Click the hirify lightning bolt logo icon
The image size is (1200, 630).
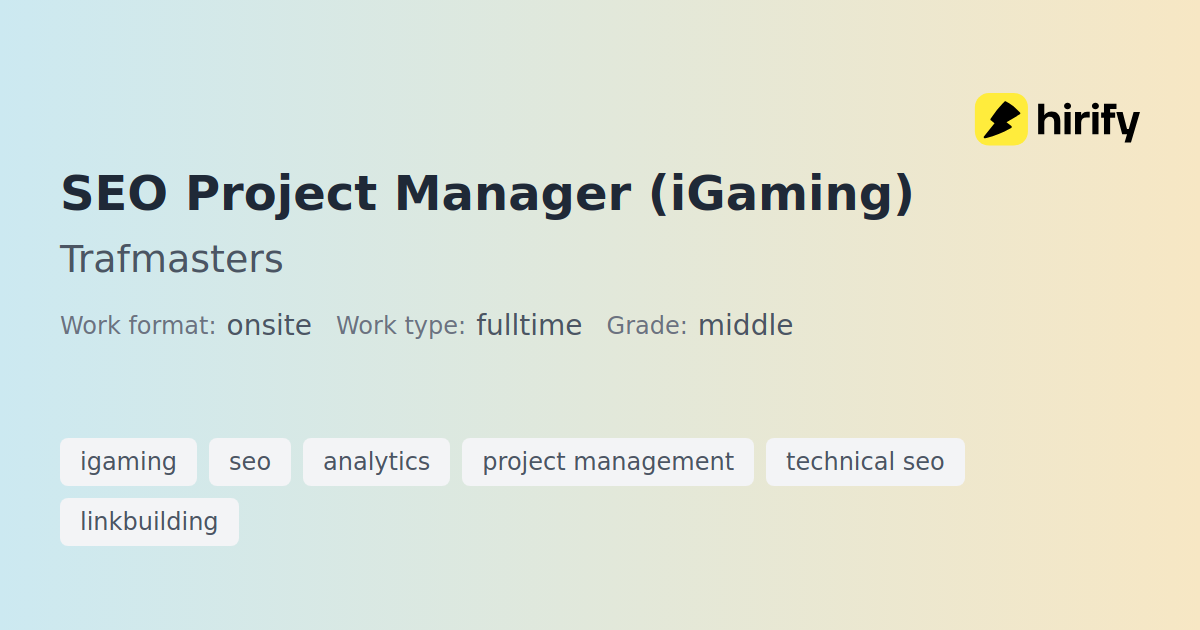tap(1001, 120)
